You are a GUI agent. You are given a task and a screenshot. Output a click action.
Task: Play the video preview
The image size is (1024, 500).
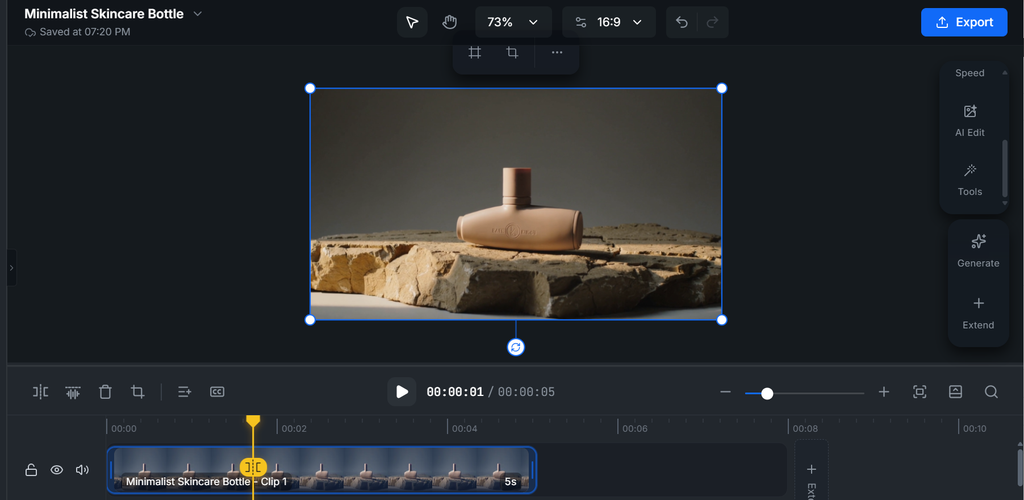[x=402, y=392]
